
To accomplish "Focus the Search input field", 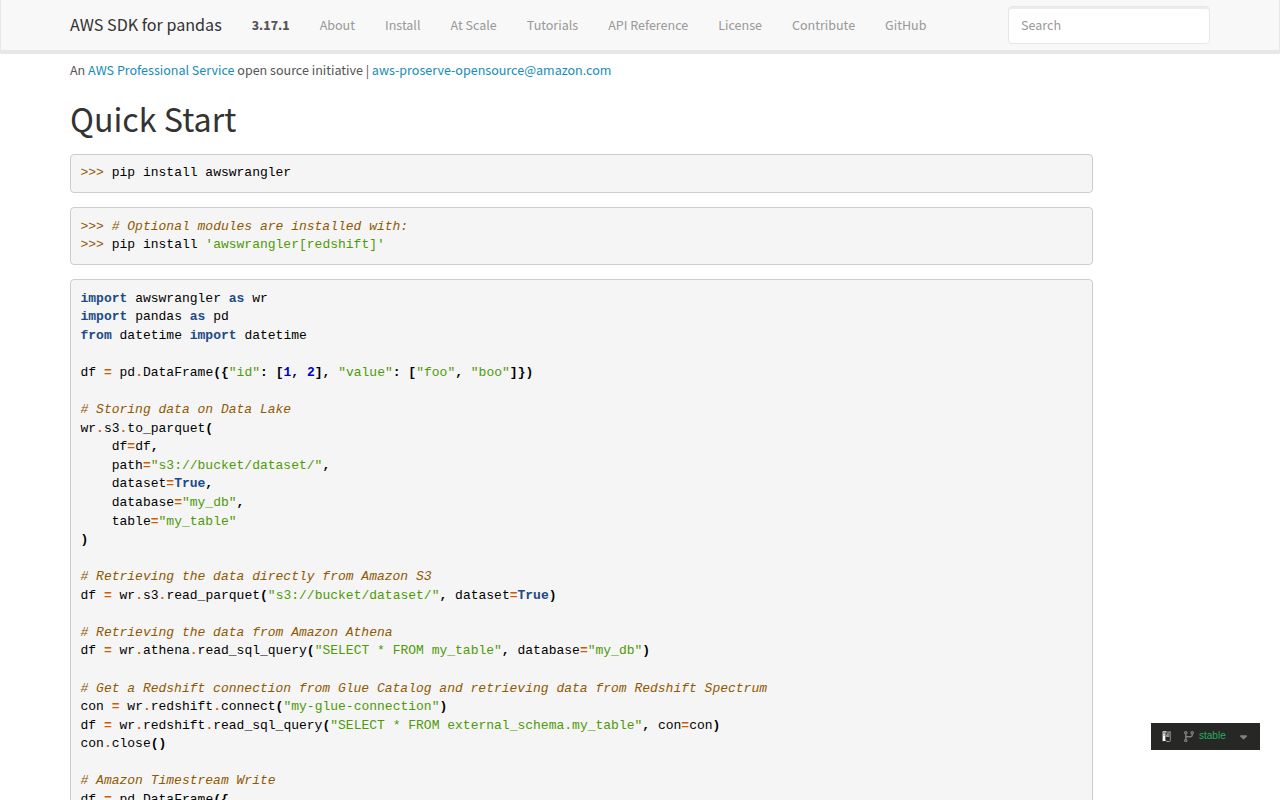I will pyautogui.click(x=1108, y=25).
